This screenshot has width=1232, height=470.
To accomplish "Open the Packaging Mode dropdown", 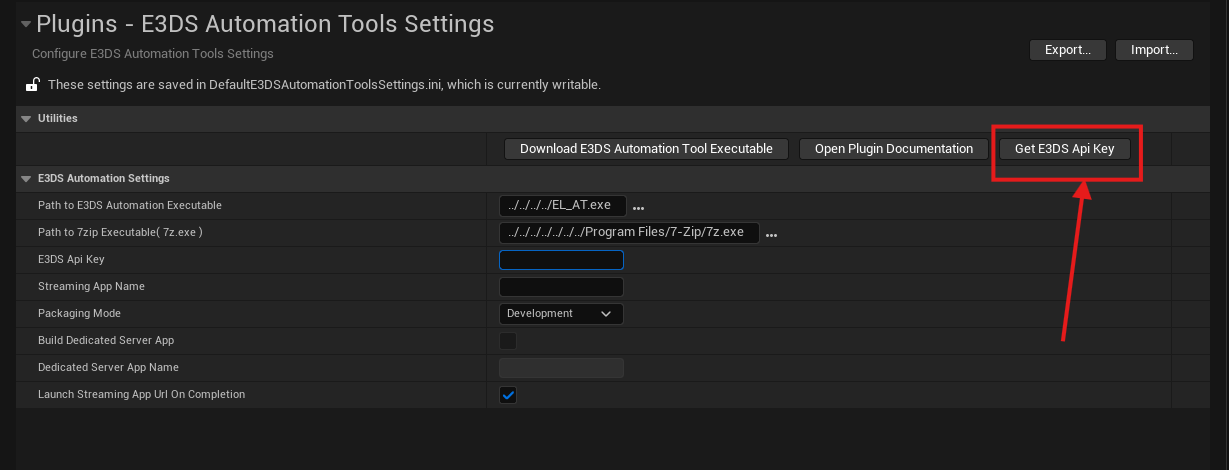I will pyautogui.click(x=560, y=314).
